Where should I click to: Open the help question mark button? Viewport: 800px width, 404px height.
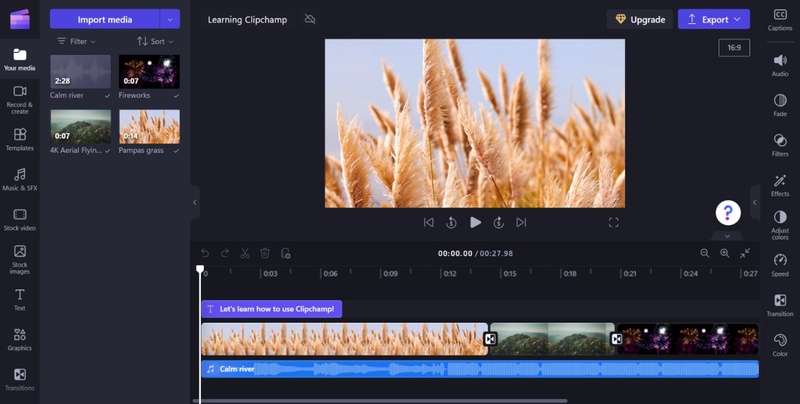point(728,213)
